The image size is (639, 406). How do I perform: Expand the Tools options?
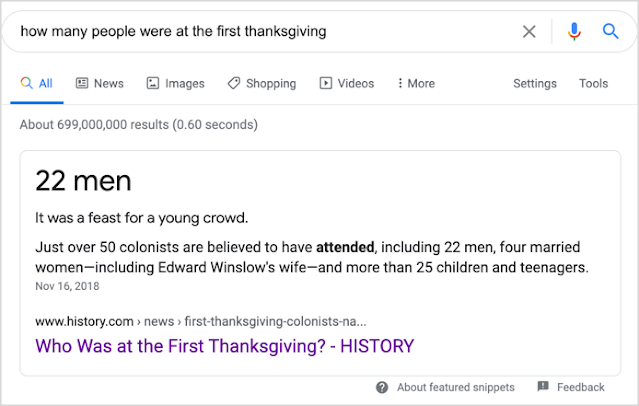coord(593,84)
